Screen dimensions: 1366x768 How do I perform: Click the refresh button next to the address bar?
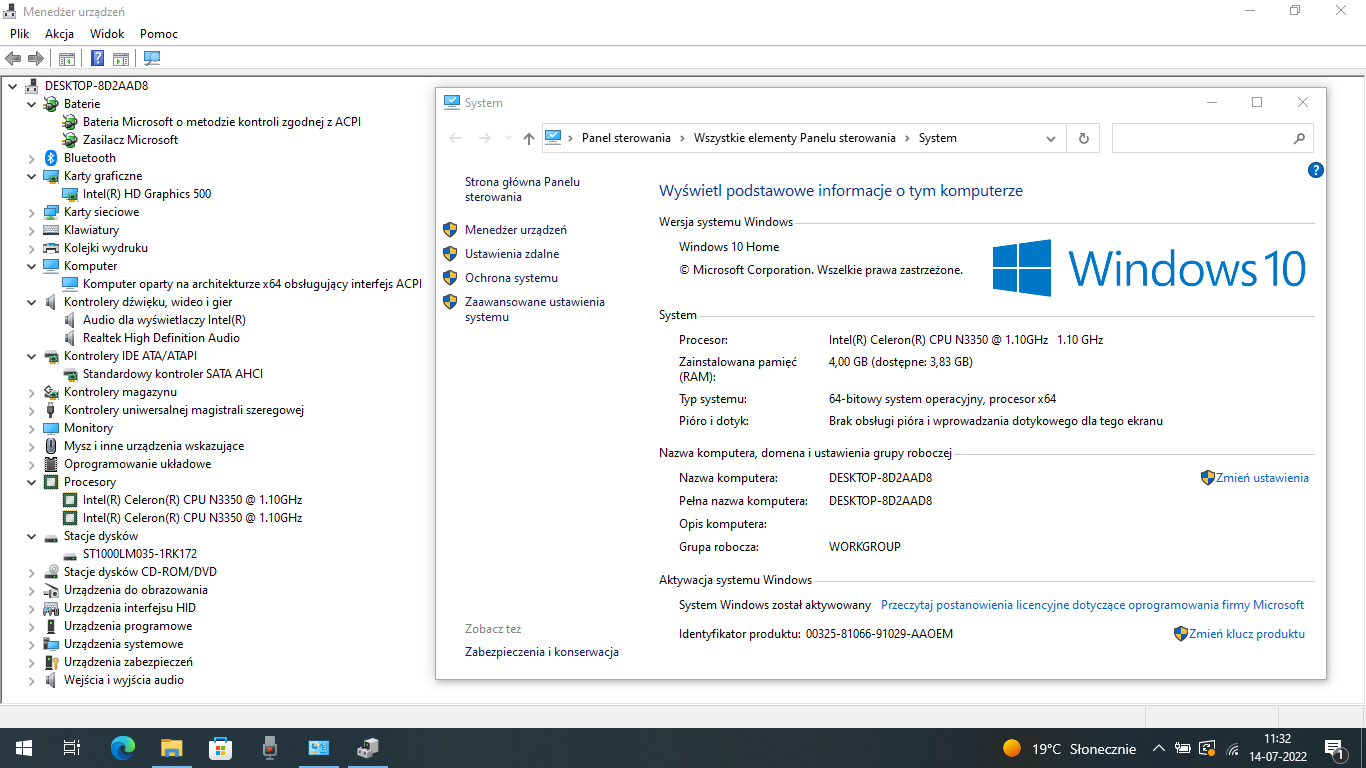[1083, 139]
